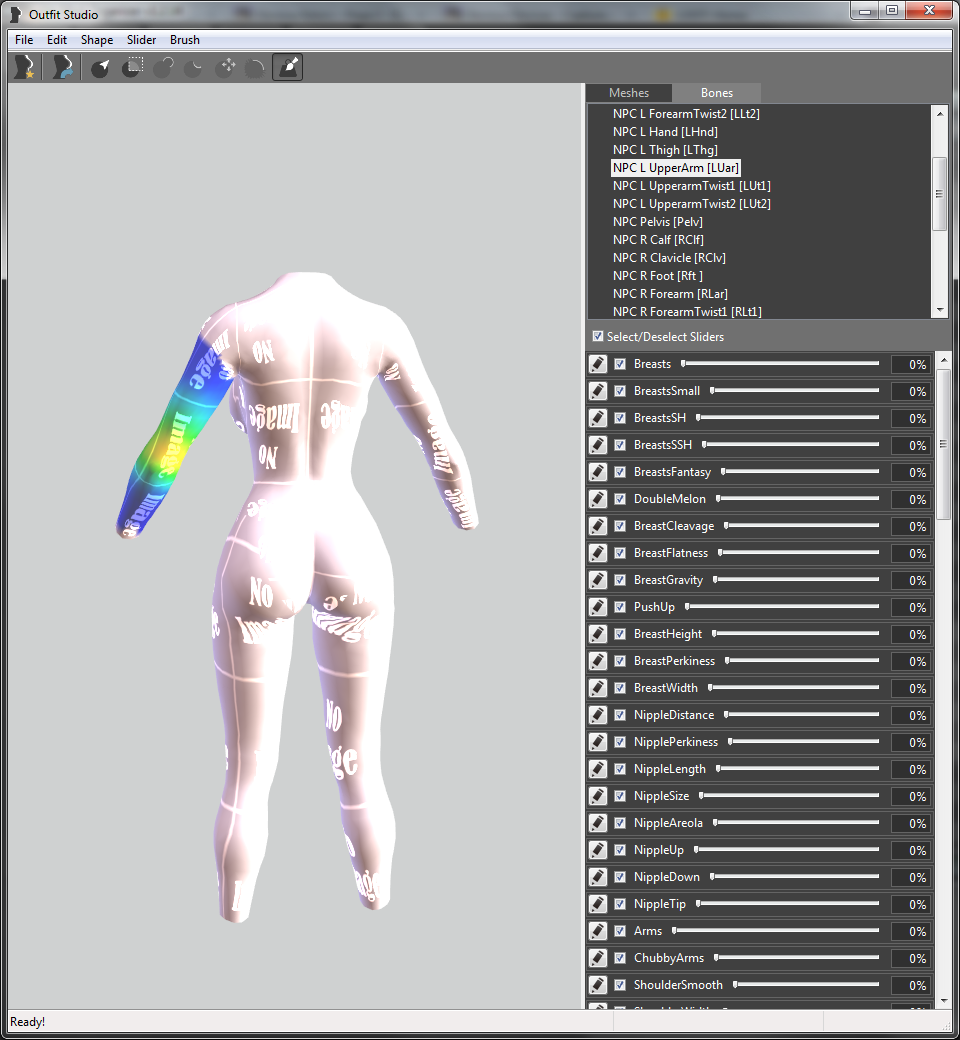Screen dimensions: 960x1040
Task: Click edit pencil icon for BreastsSH slider
Action: (598, 418)
